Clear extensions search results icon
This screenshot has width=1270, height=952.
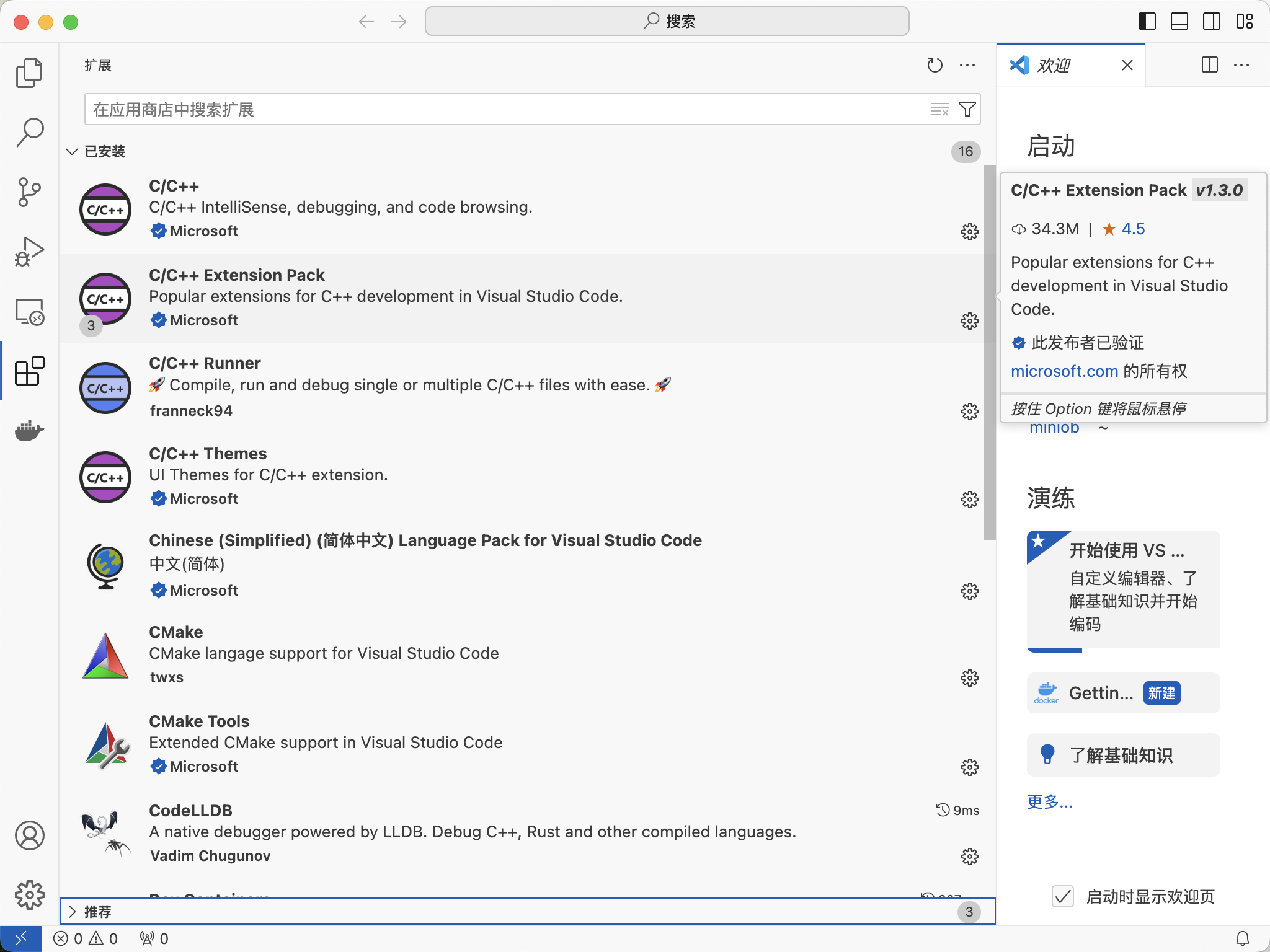coord(939,110)
